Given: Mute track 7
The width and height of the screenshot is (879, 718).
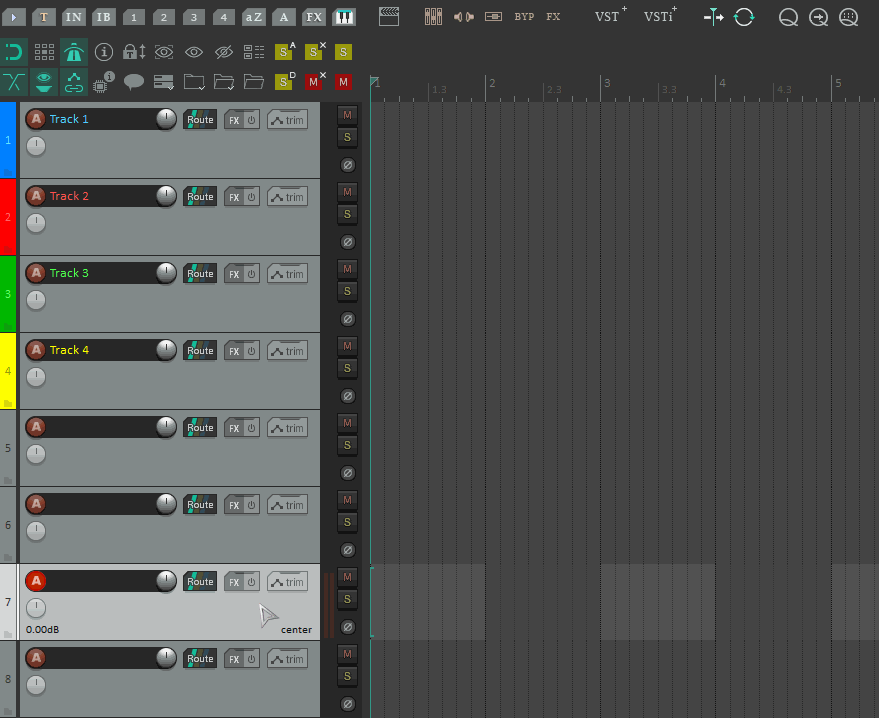Looking at the screenshot, I should tap(348, 577).
